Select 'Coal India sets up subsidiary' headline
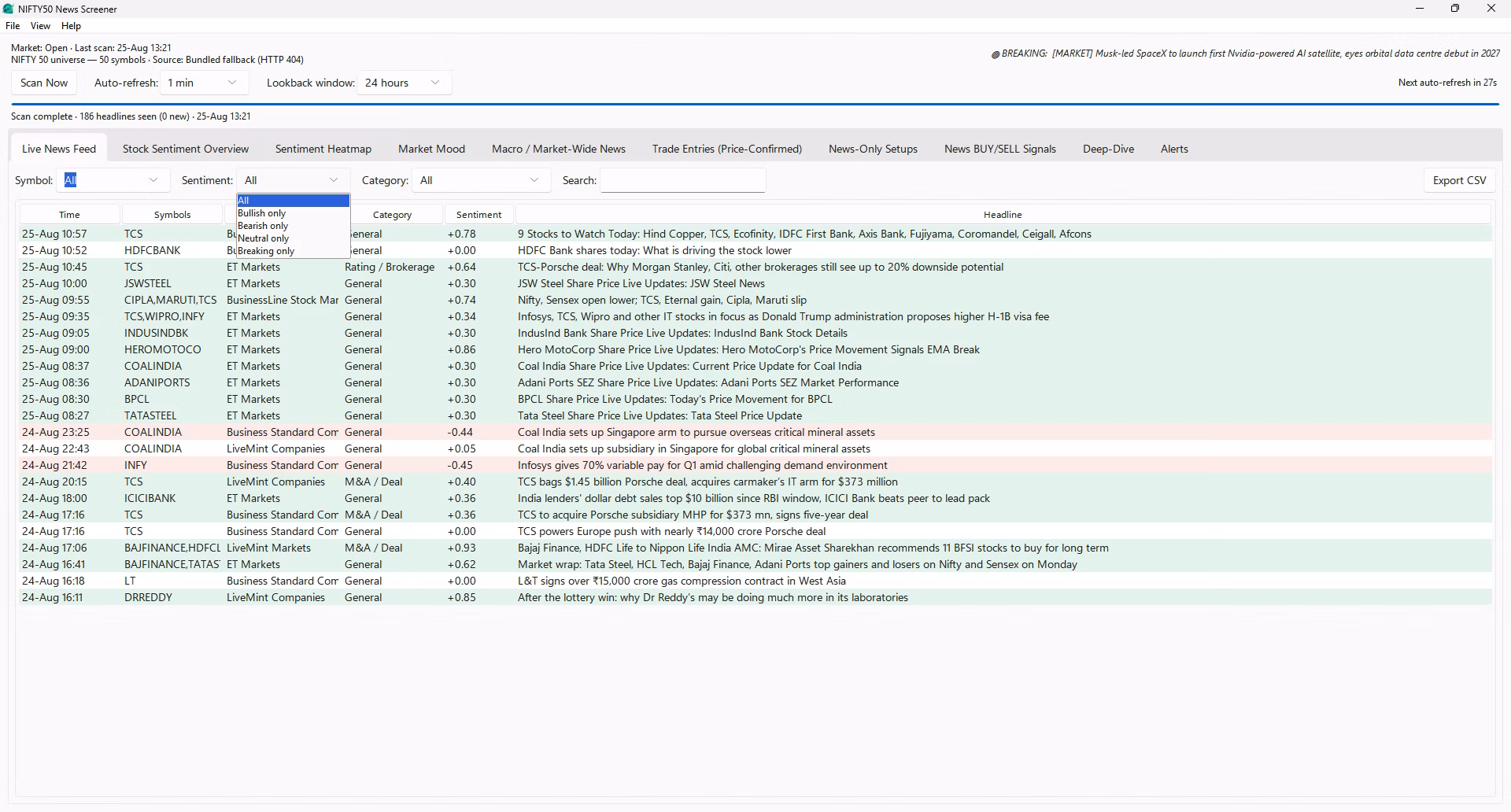 click(694, 448)
